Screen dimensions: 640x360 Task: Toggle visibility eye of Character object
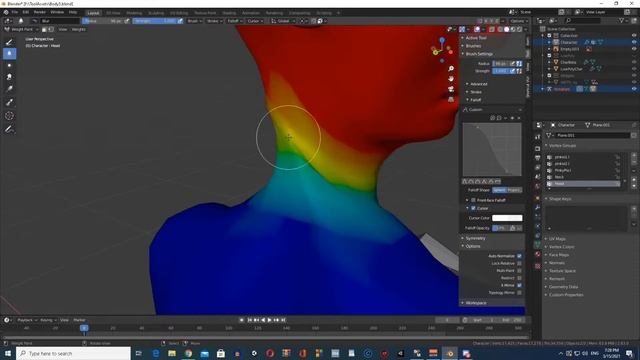[634, 42]
